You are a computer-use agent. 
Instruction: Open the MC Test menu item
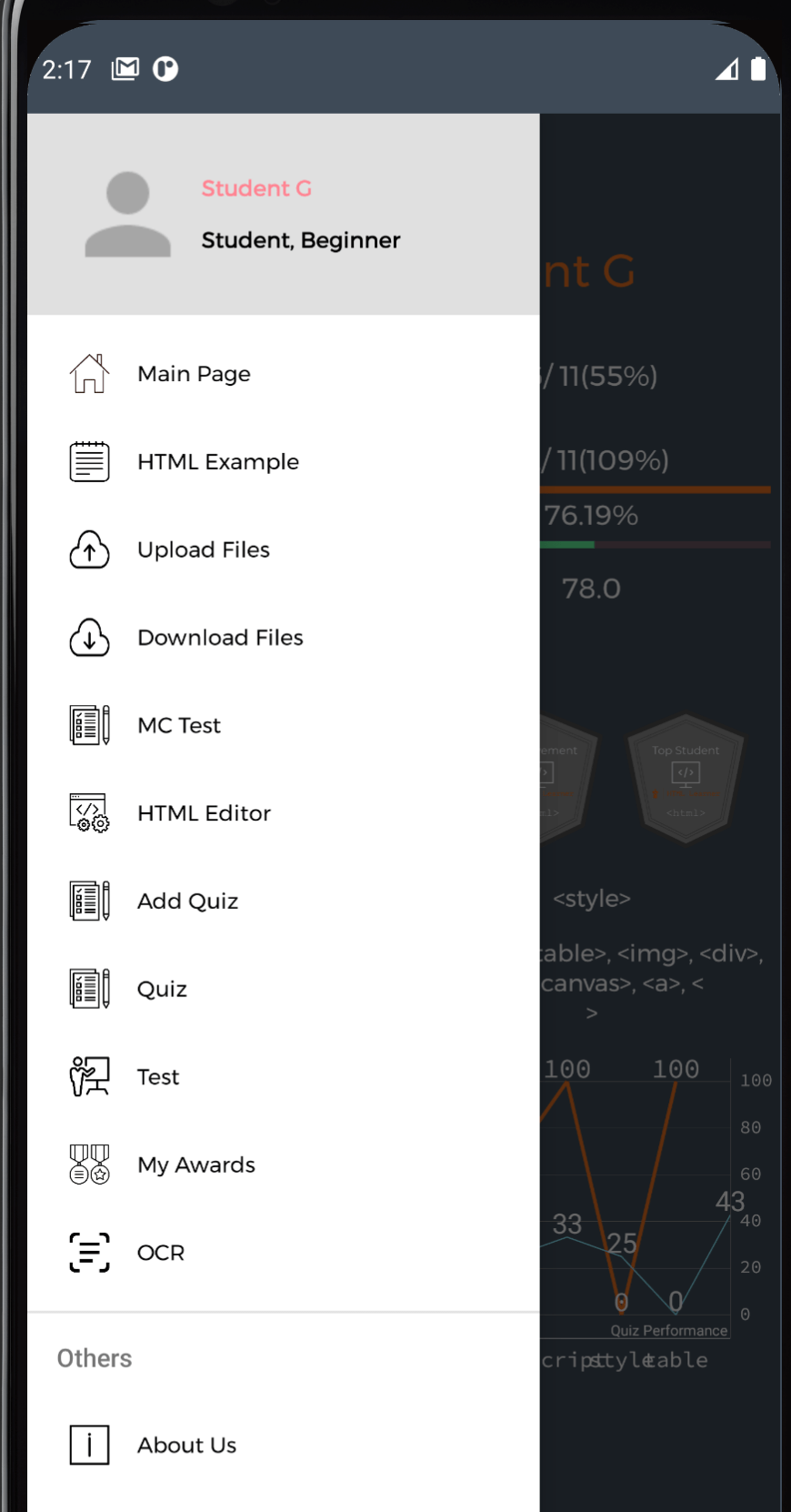(283, 725)
